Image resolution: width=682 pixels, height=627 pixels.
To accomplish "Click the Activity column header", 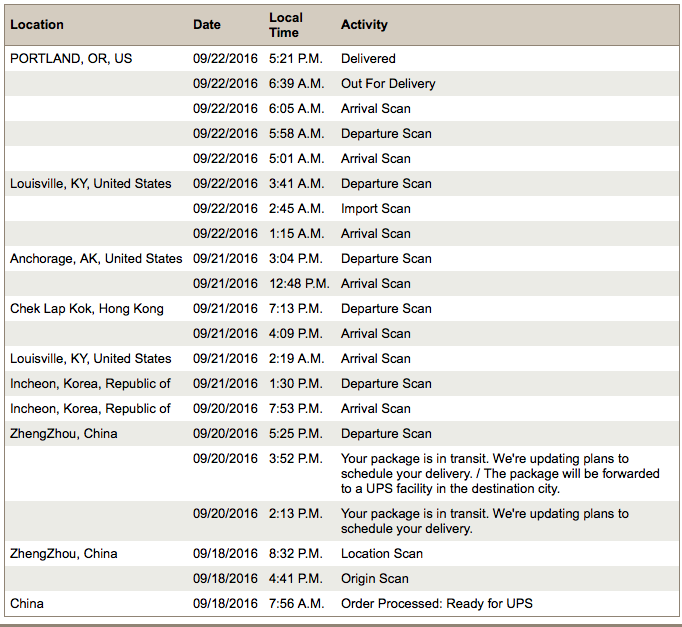I will (x=364, y=25).
